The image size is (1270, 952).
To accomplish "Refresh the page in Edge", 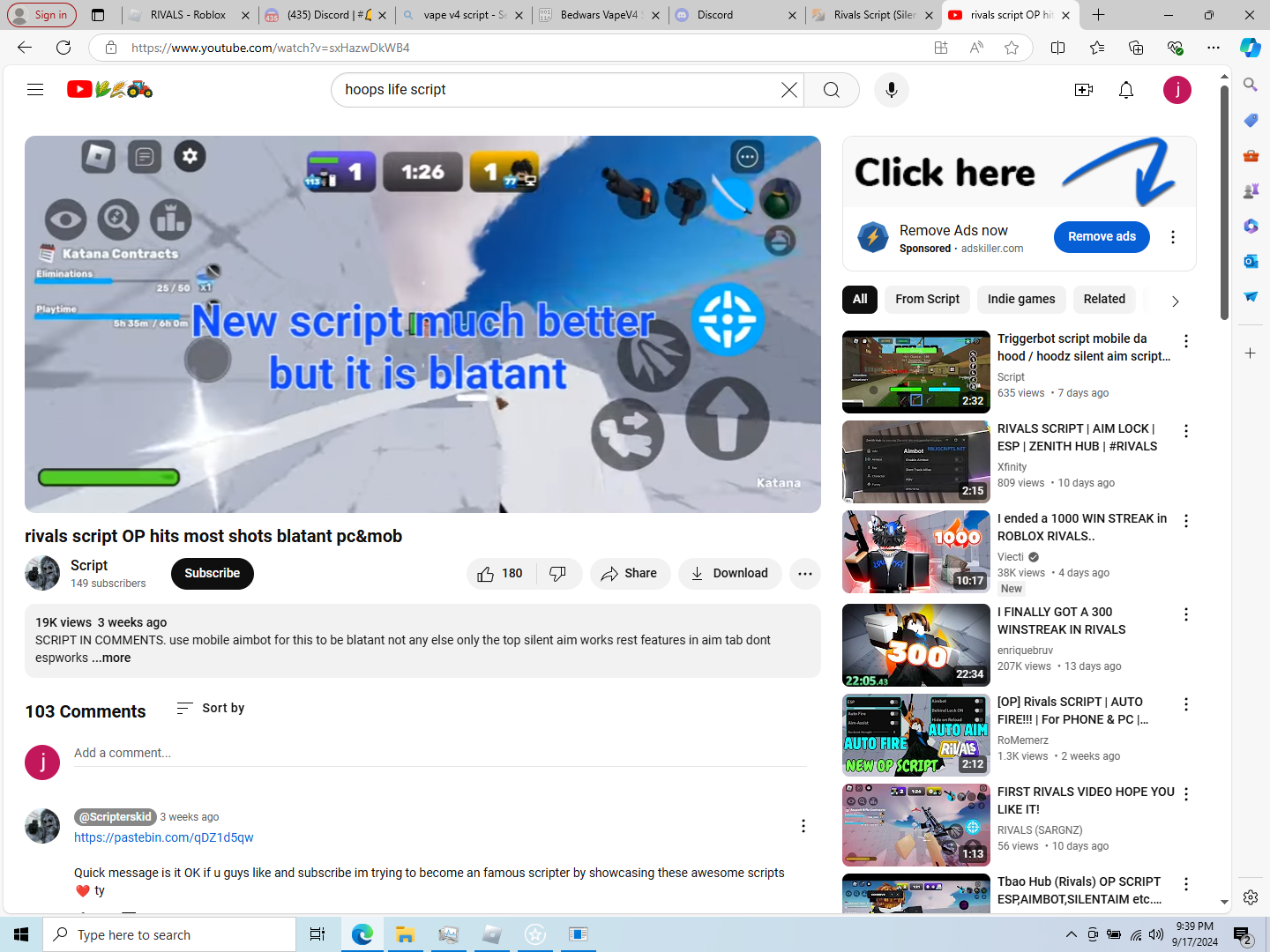I will click(63, 48).
